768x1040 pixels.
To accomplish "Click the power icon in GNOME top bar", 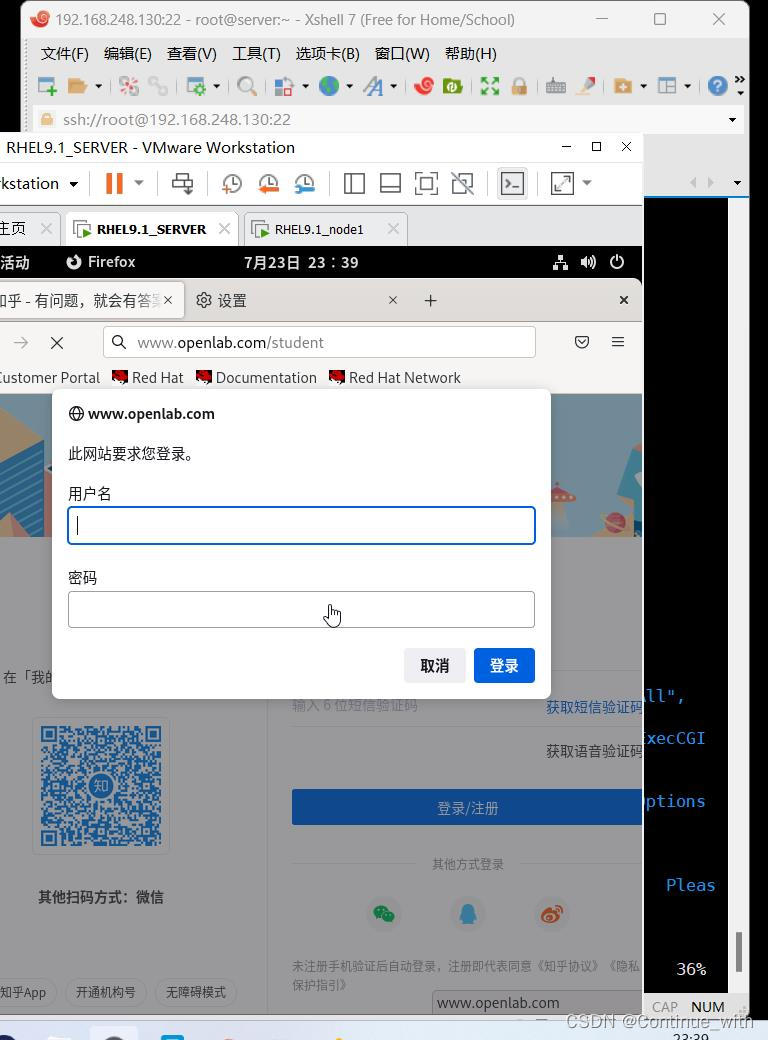I will [617, 262].
